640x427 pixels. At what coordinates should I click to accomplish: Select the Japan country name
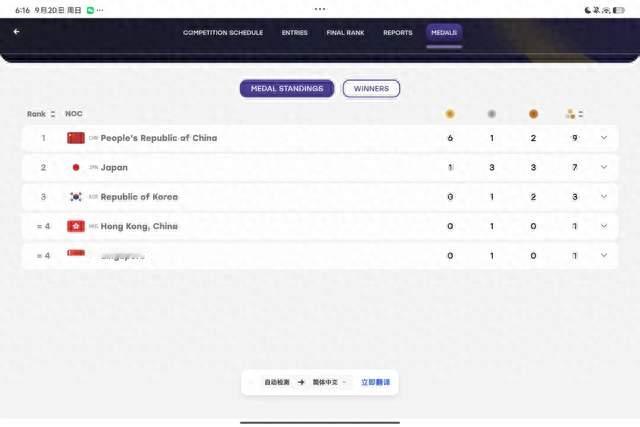click(114, 167)
